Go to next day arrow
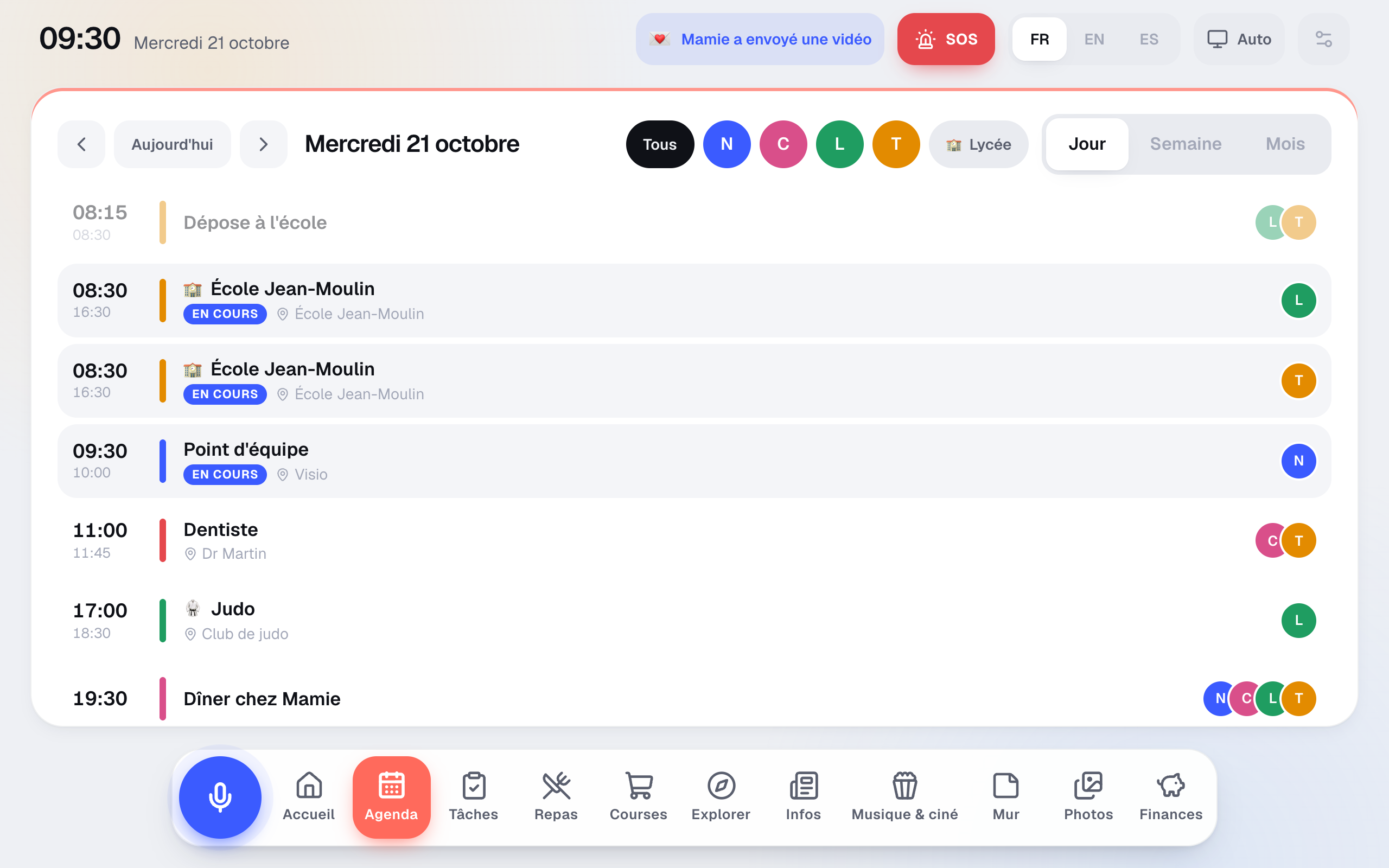The width and height of the screenshot is (1389, 868). 264,144
